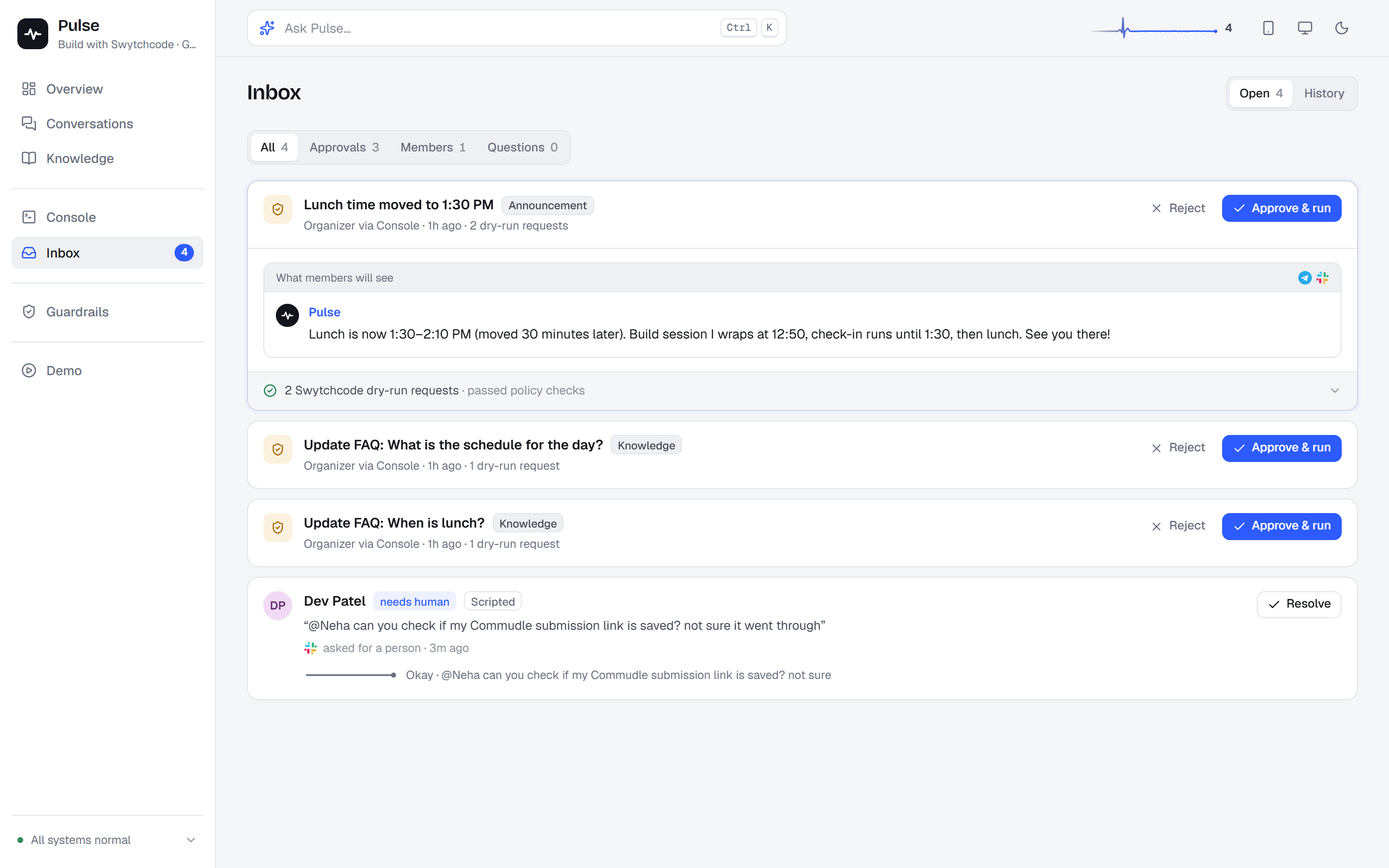This screenshot has height=868, width=1389.
Task: Select the Questions filter tab
Action: (522, 148)
